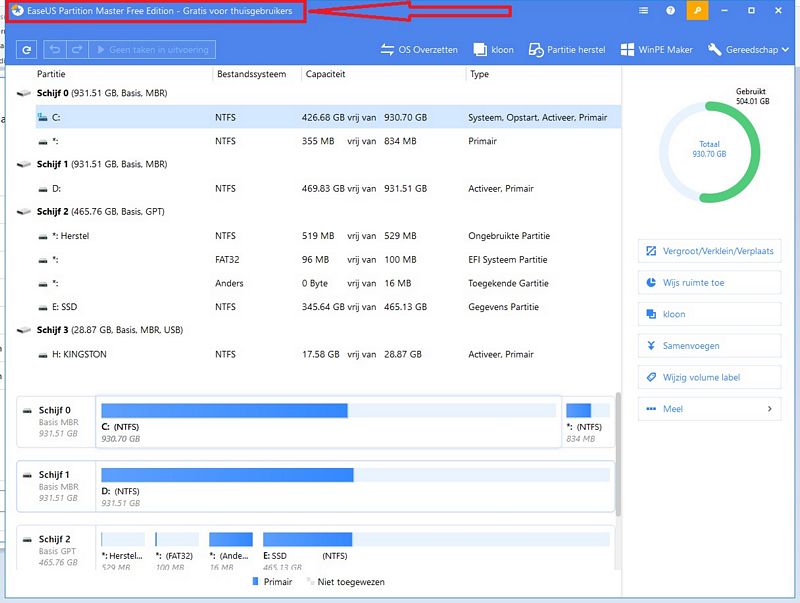Select the FAT32 EFI partition row
The width and height of the screenshot is (800, 603).
(x=329, y=259)
